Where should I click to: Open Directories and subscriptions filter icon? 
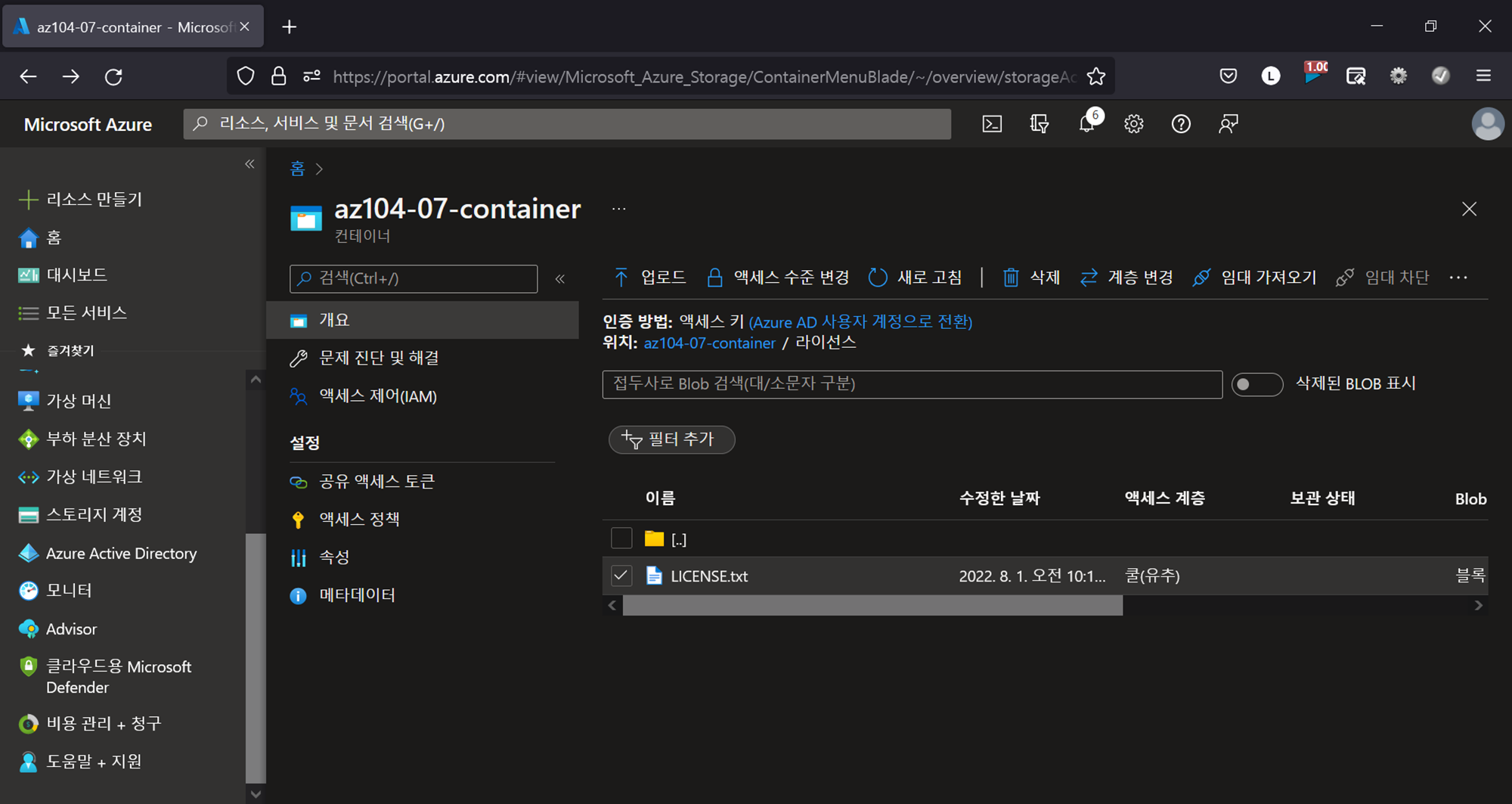pos(1039,124)
